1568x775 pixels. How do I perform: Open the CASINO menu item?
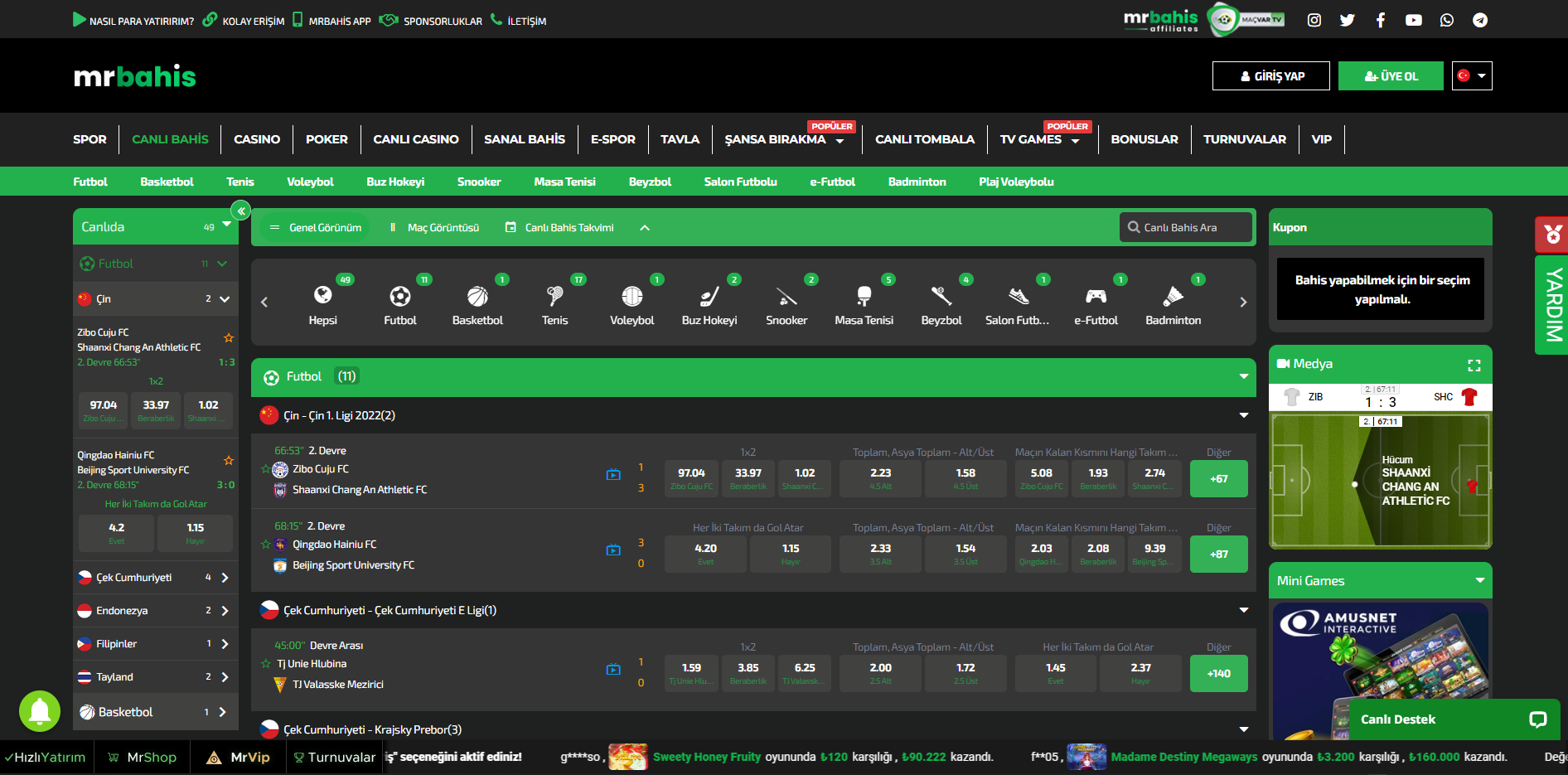257,139
